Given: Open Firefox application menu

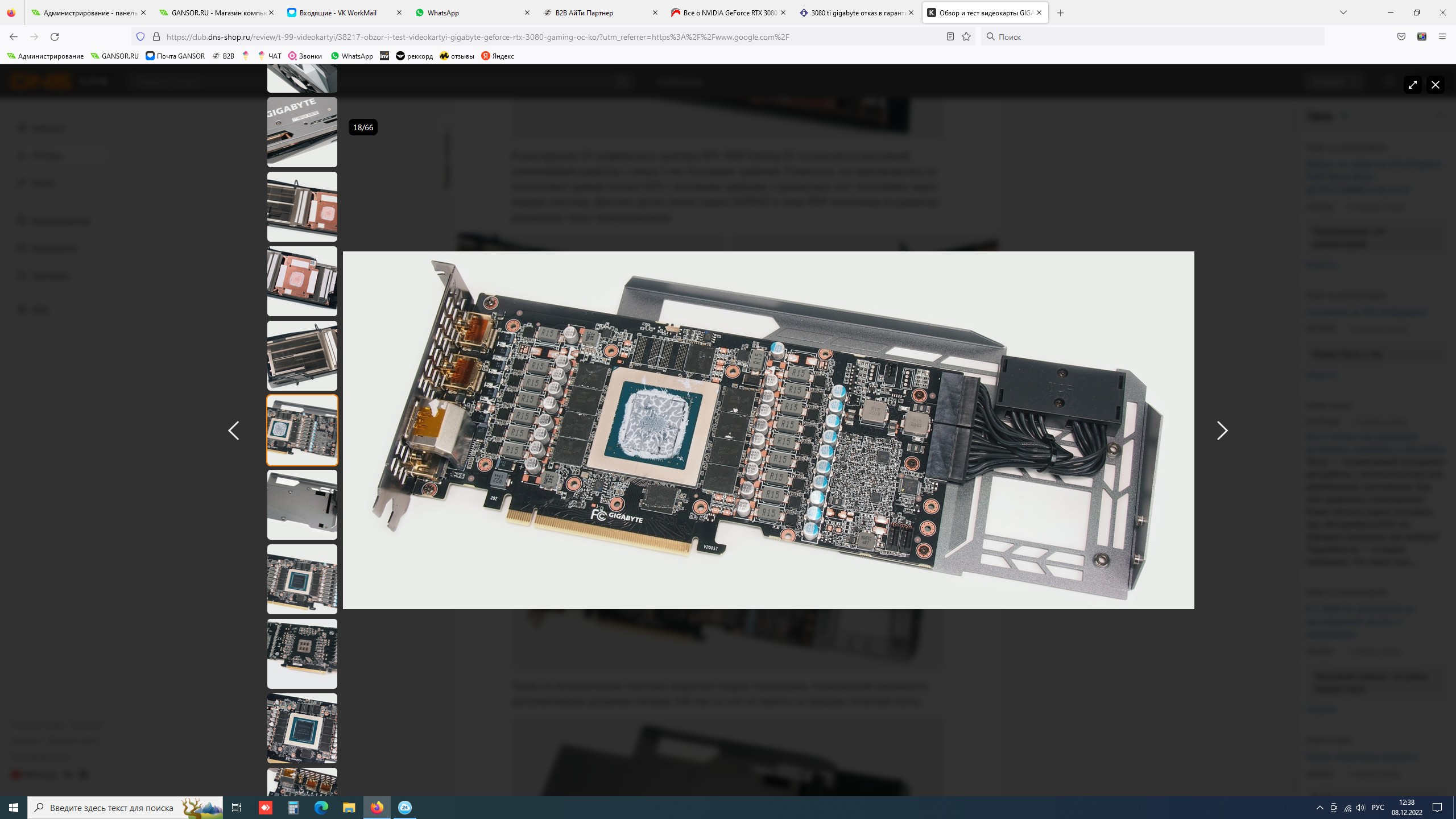Looking at the screenshot, I should click(x=1442, y=36).
